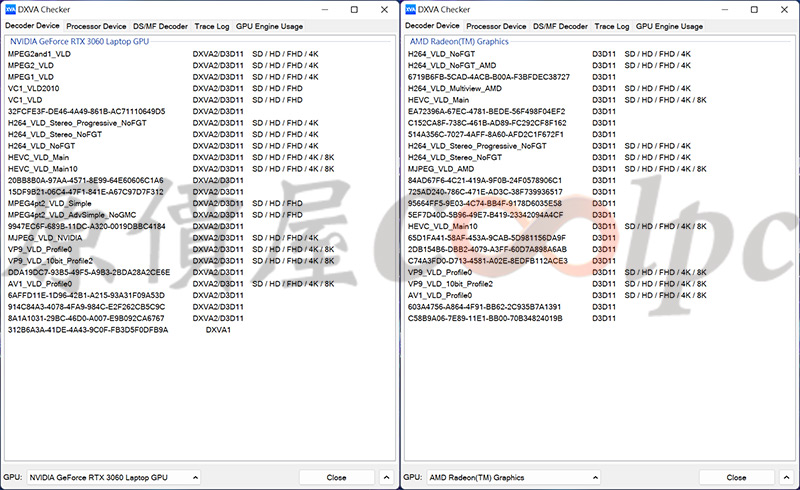The image size is (800, 490).
Task: Select the Decoder Device tab in the NVIDIA window
Action: (32, 26)
